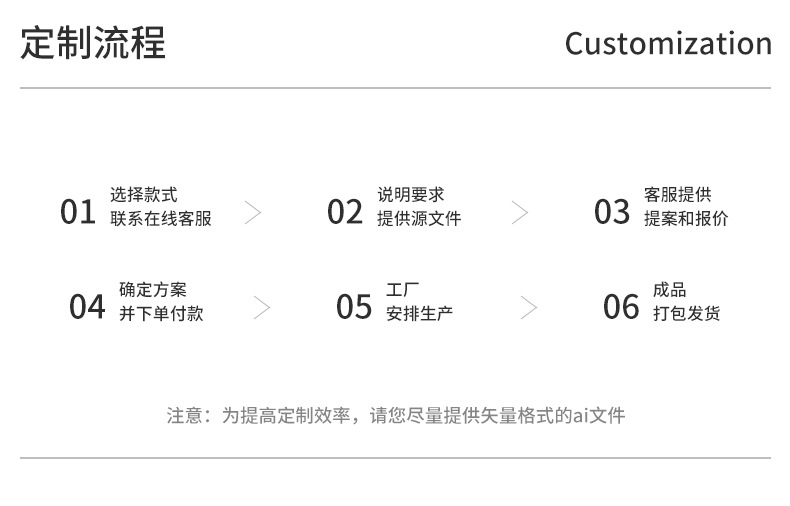Click the 并下单付款 label
Screen dimensions: 790x506
point(161,314)
